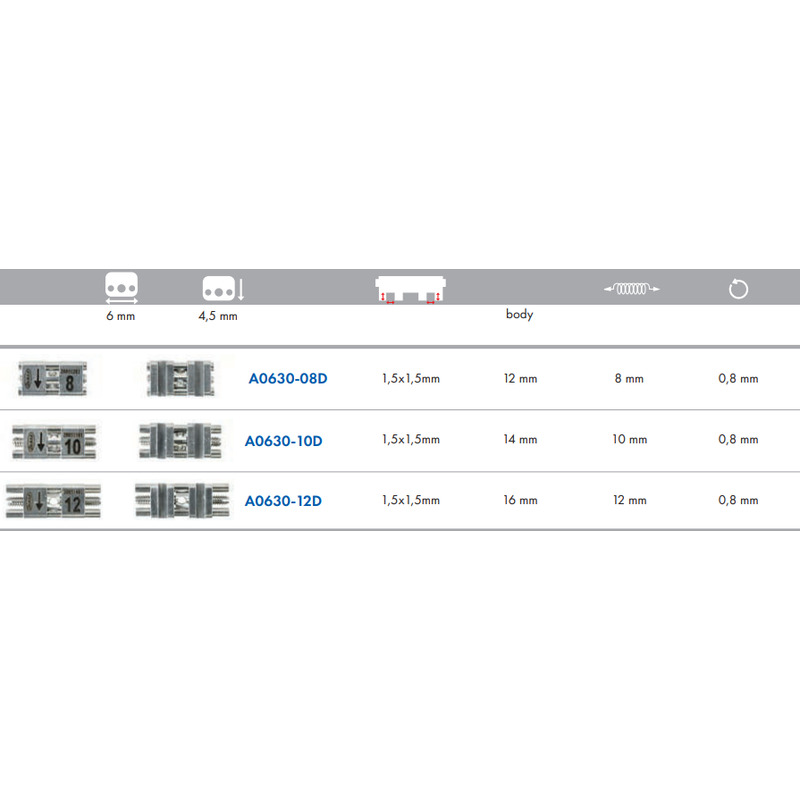Click 1,5x1,5mm value in A0630-08D row
Screen dimensions: 800x800
coord(411,379)
